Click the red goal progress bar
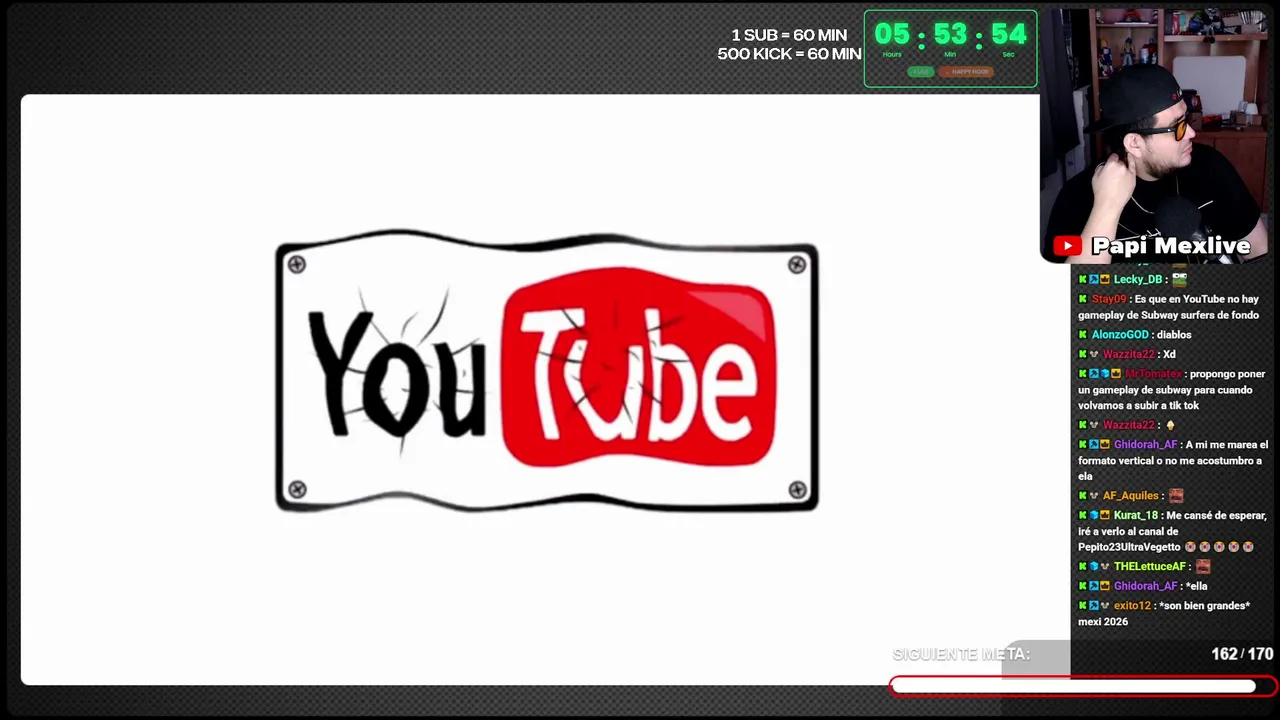This screenshot has height=720, width=1280. click(1083, 686)
